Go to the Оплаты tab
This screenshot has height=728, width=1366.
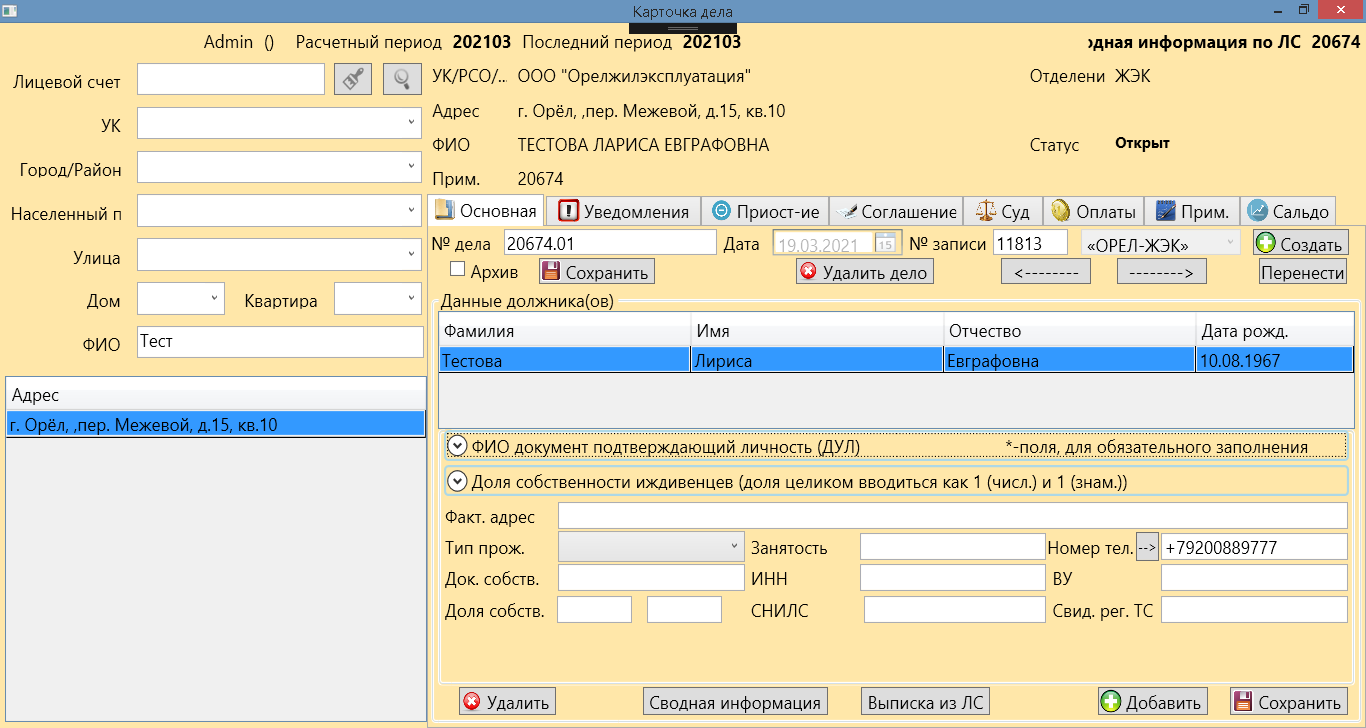coord(1093,211)
